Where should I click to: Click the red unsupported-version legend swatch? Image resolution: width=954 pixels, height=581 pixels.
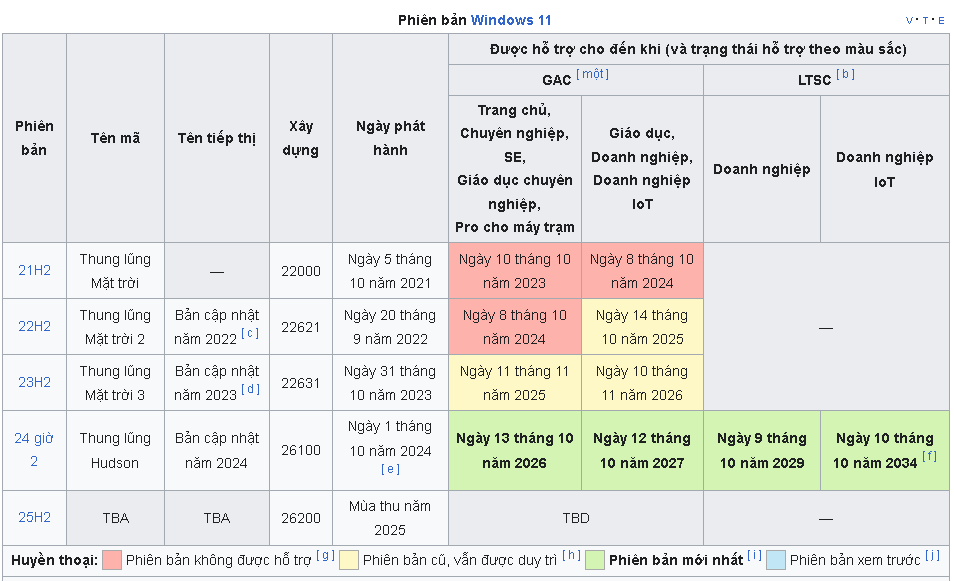coord(112,560)
